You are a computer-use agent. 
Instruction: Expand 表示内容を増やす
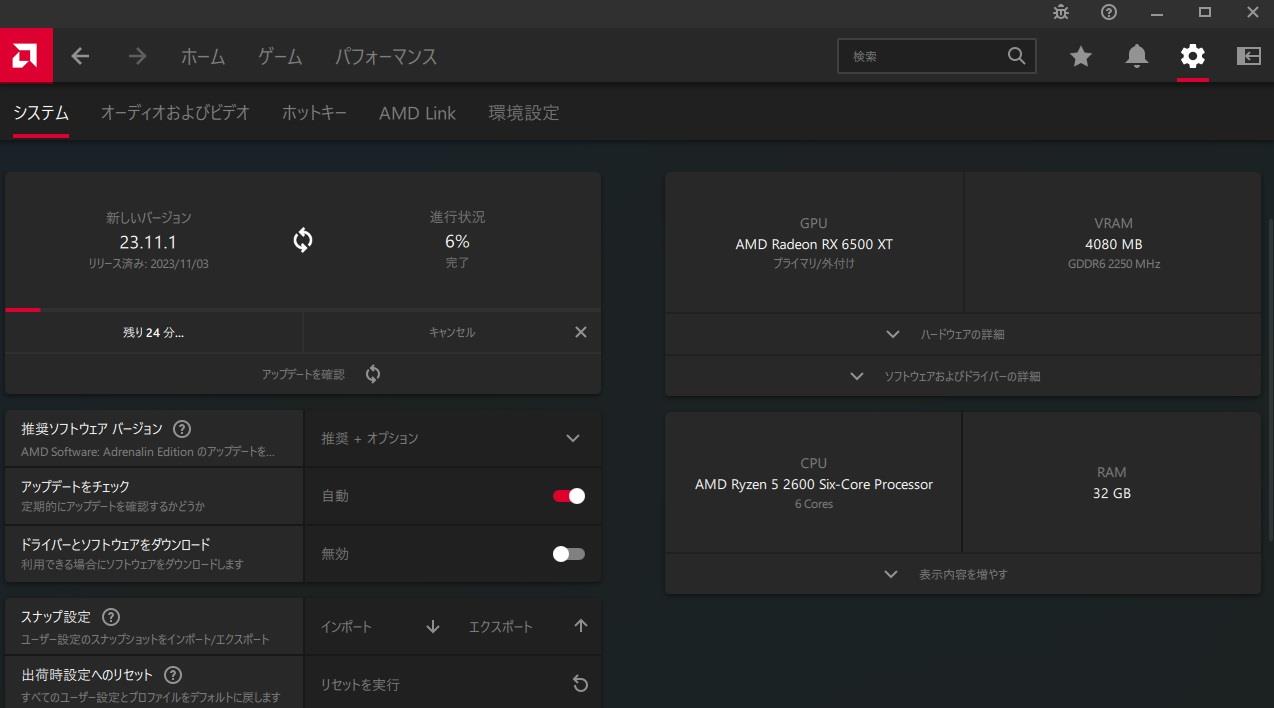[x=963, y=574]
